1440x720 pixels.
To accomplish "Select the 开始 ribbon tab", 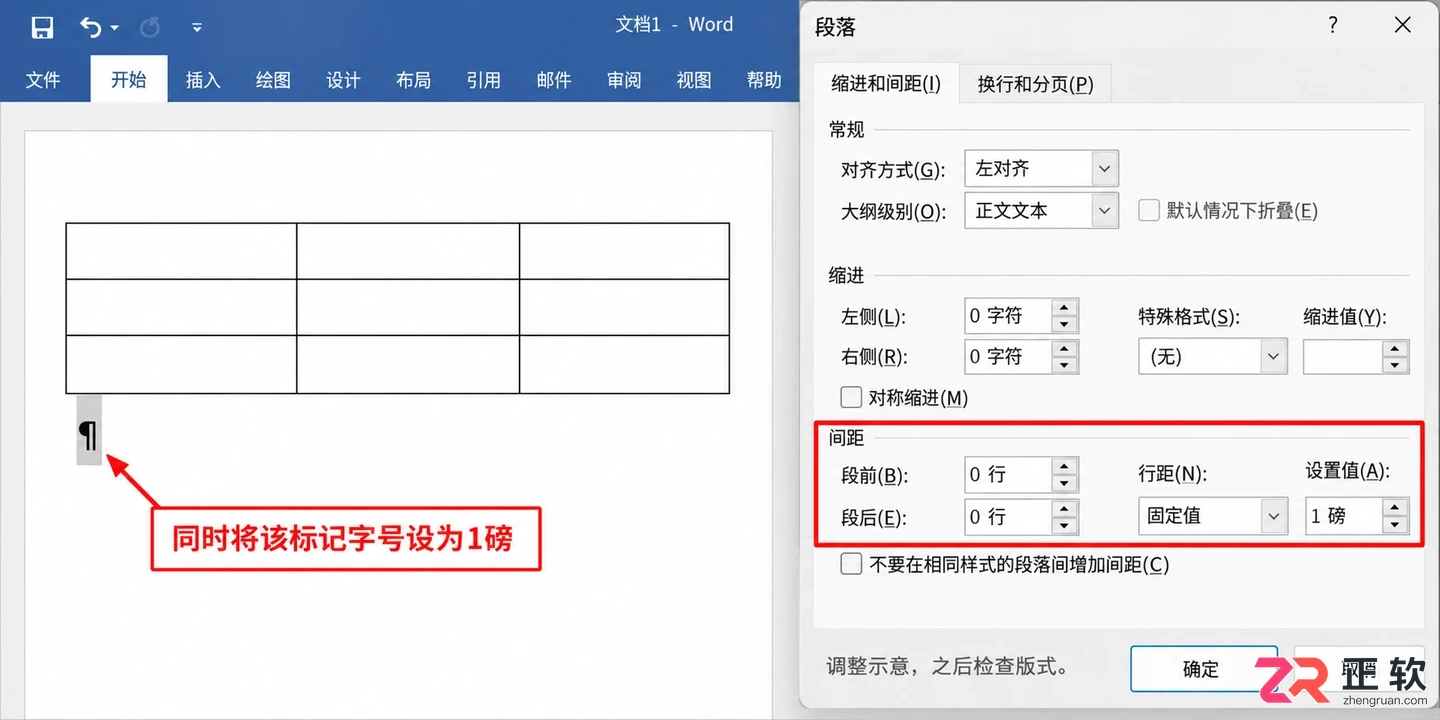I will coord(129,79).
